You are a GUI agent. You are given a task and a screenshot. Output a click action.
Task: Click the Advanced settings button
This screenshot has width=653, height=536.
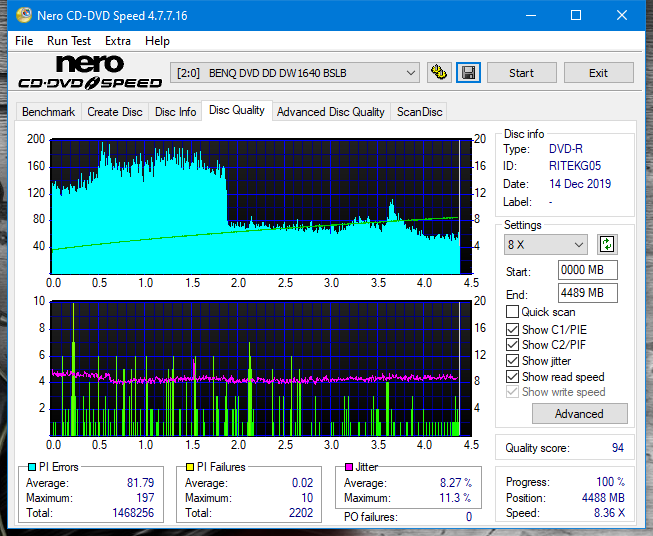click(579, 414)
